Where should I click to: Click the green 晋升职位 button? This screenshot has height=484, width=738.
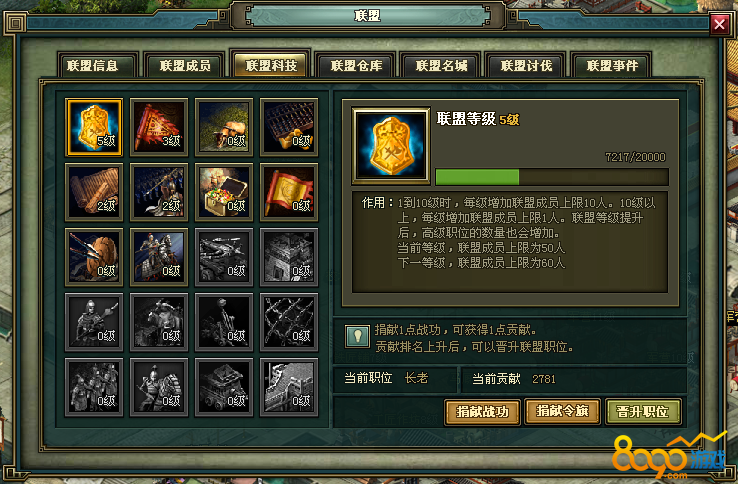pyautogui.click(x=643, y=412)
